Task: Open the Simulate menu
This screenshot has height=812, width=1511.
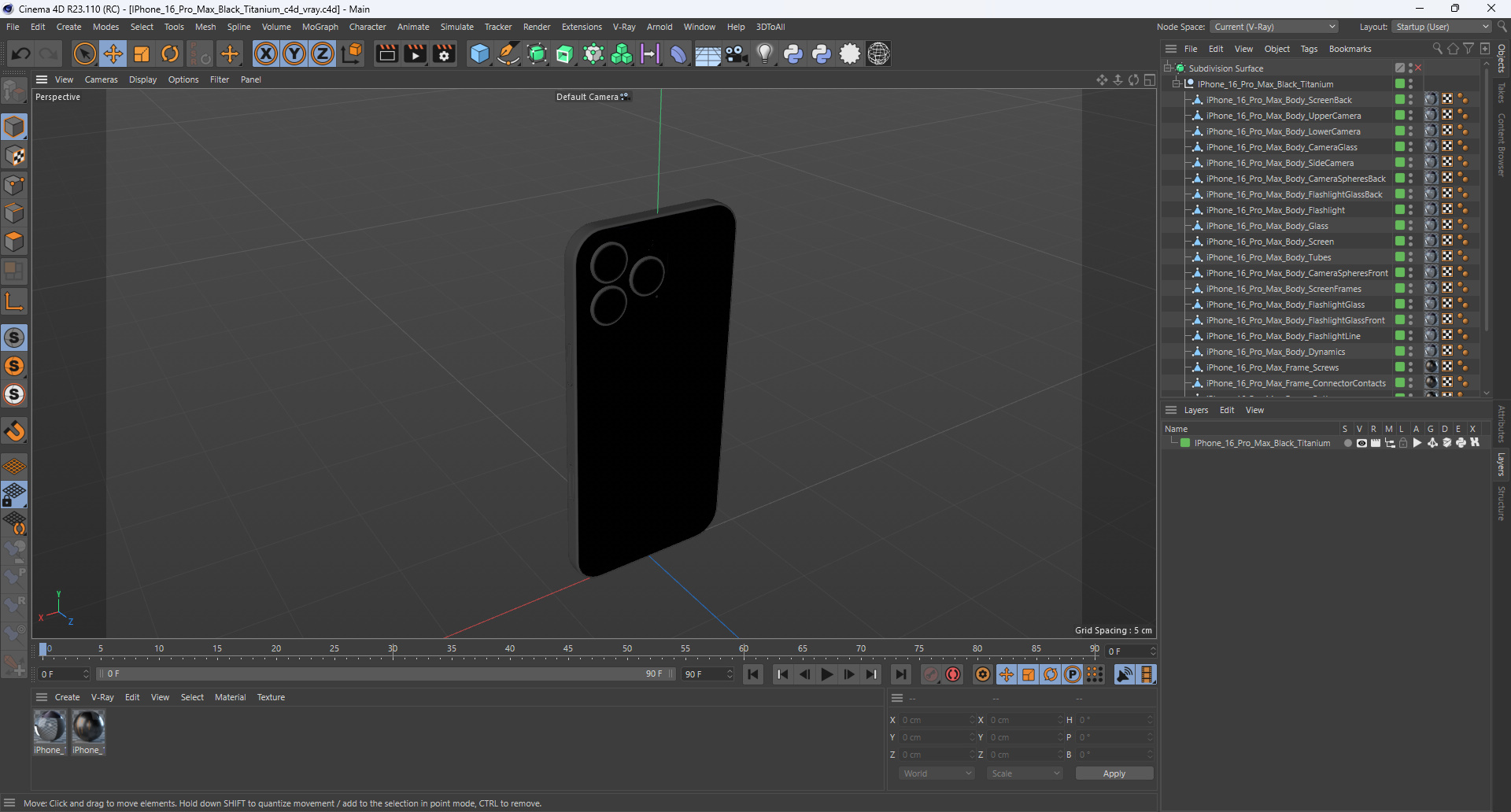Action: [x=456, y=27]
